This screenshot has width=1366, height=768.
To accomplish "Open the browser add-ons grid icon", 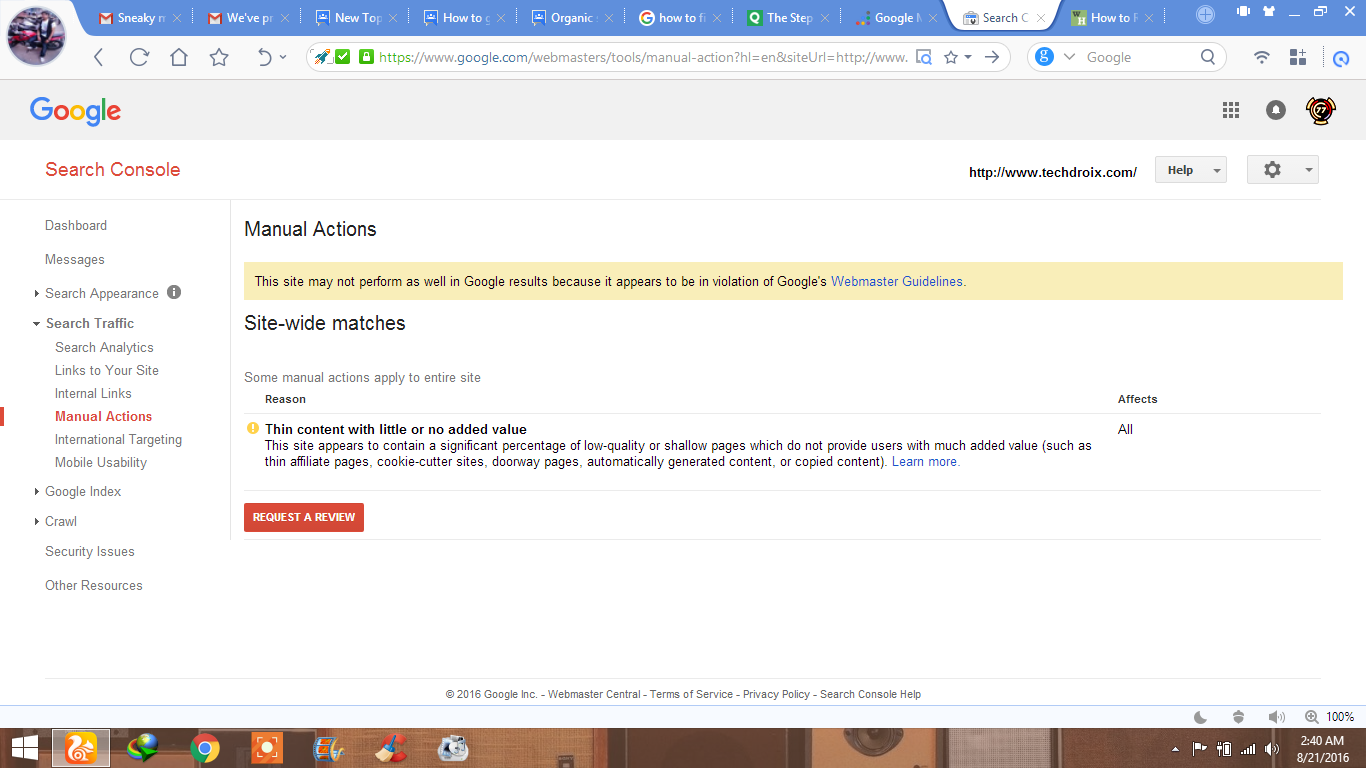I will pyautogui.click(x=1298, y=57).
